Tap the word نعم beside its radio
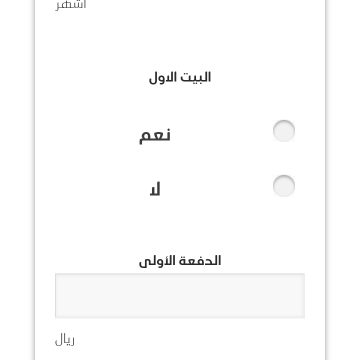The height and width of the screenshot is (360, 360). pos(155,136)
